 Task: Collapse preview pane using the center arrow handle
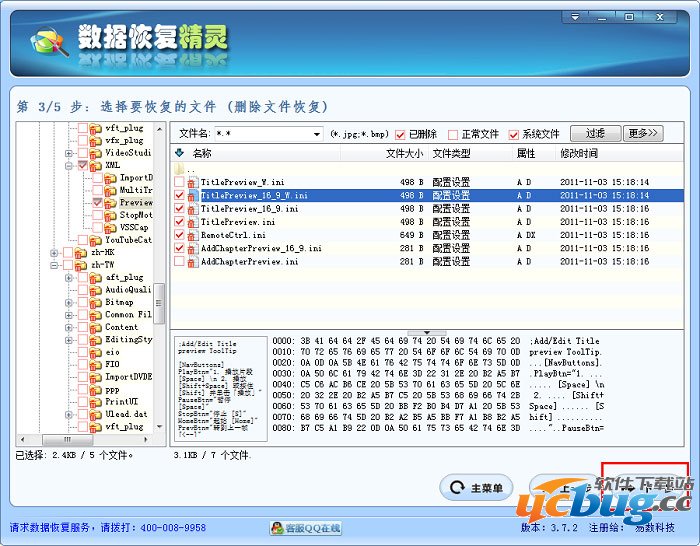pyautogui.click(x=427, y=333)
